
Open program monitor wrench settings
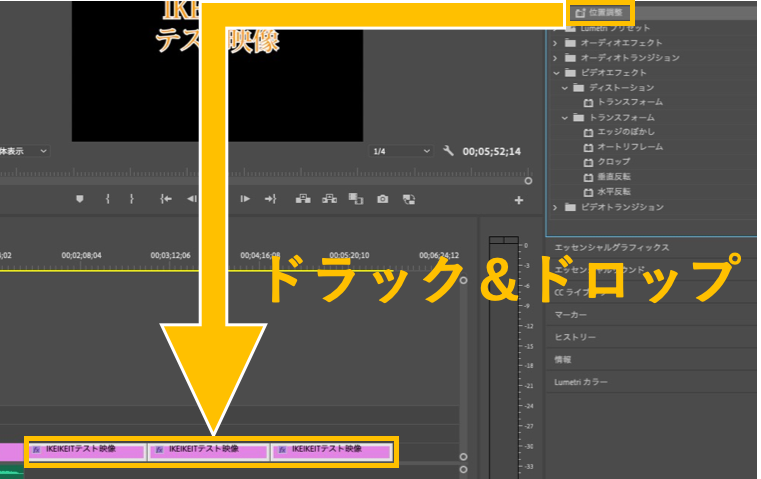448,151
